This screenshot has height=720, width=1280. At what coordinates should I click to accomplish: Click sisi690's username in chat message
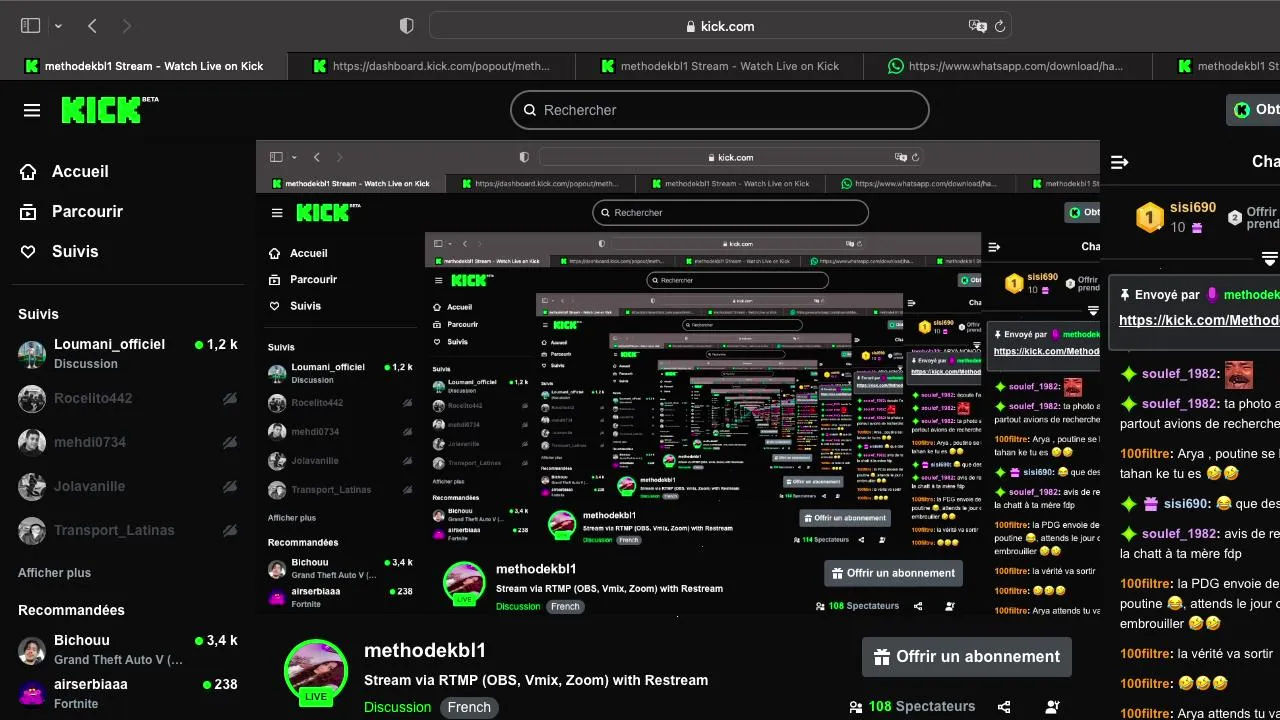click(x=1187, y=504)
